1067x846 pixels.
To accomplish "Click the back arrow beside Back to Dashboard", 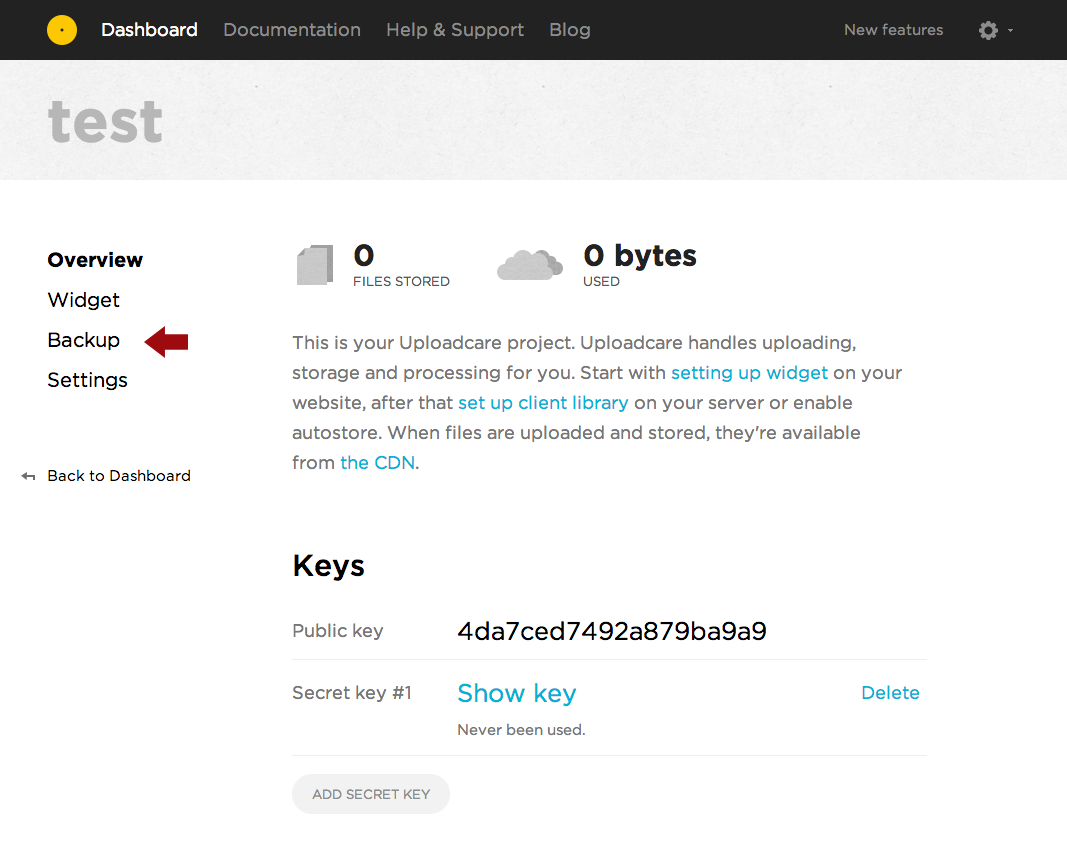I will (x=28, y=476).
